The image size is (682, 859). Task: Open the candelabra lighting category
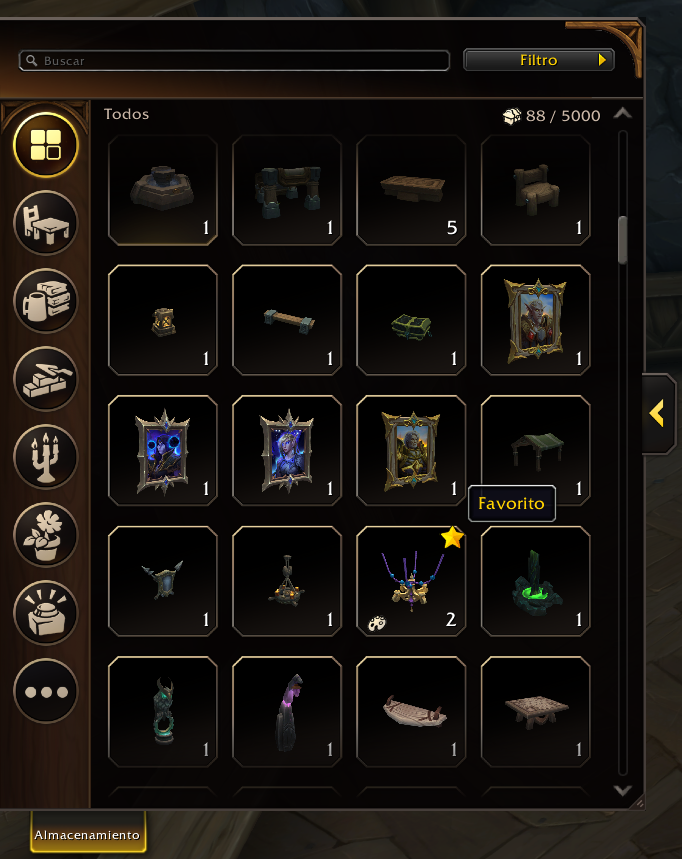(46, 457)
